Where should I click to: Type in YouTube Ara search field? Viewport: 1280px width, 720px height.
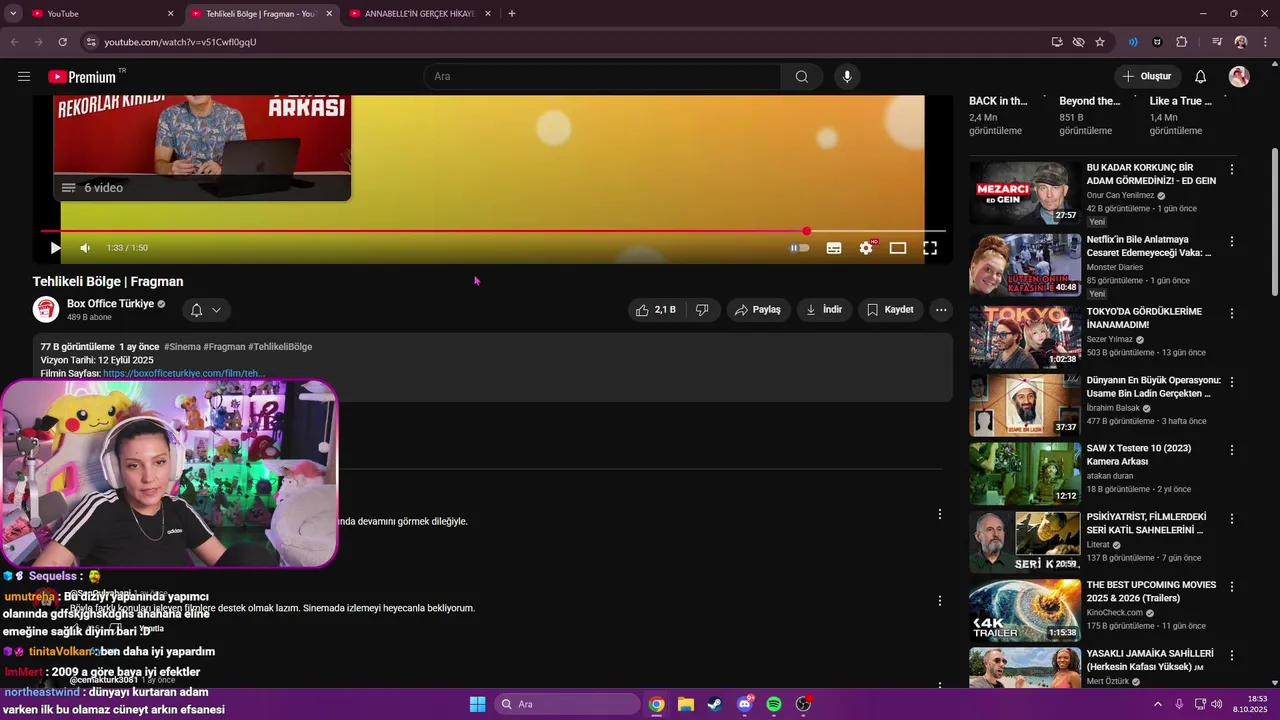[603, 77]
